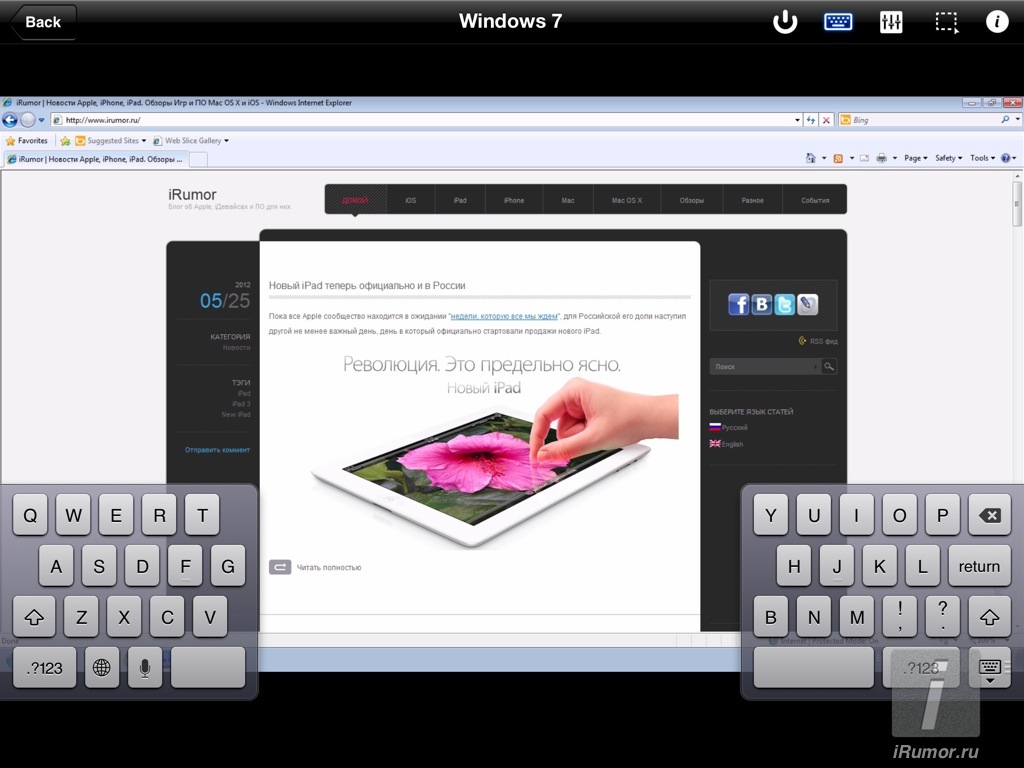Select the Обзоры nav tab
The width and height of the screenshot is (1024, 768).
pyautogui.click(x=692, y=200)
